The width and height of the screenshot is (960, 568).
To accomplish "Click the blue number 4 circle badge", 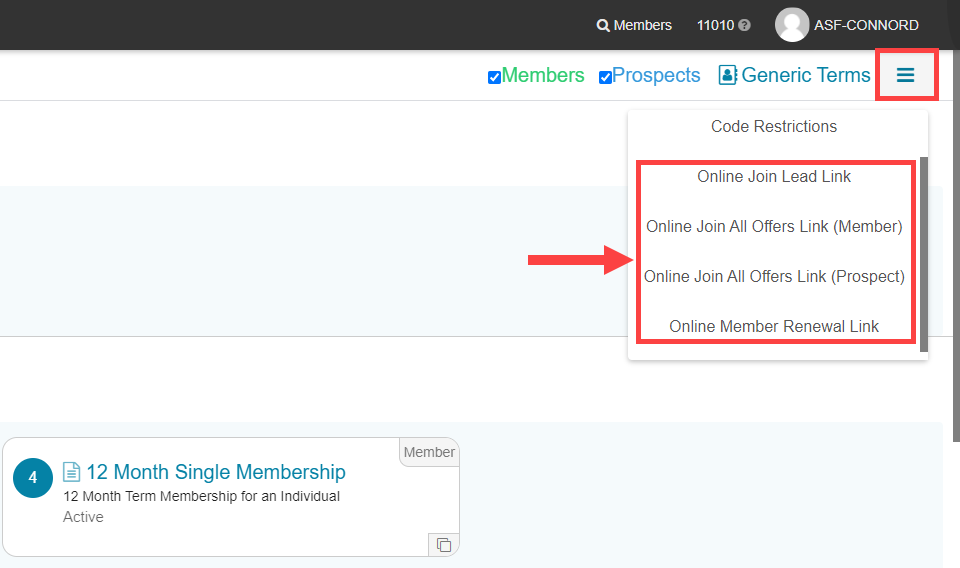I will tap(33, 478).
